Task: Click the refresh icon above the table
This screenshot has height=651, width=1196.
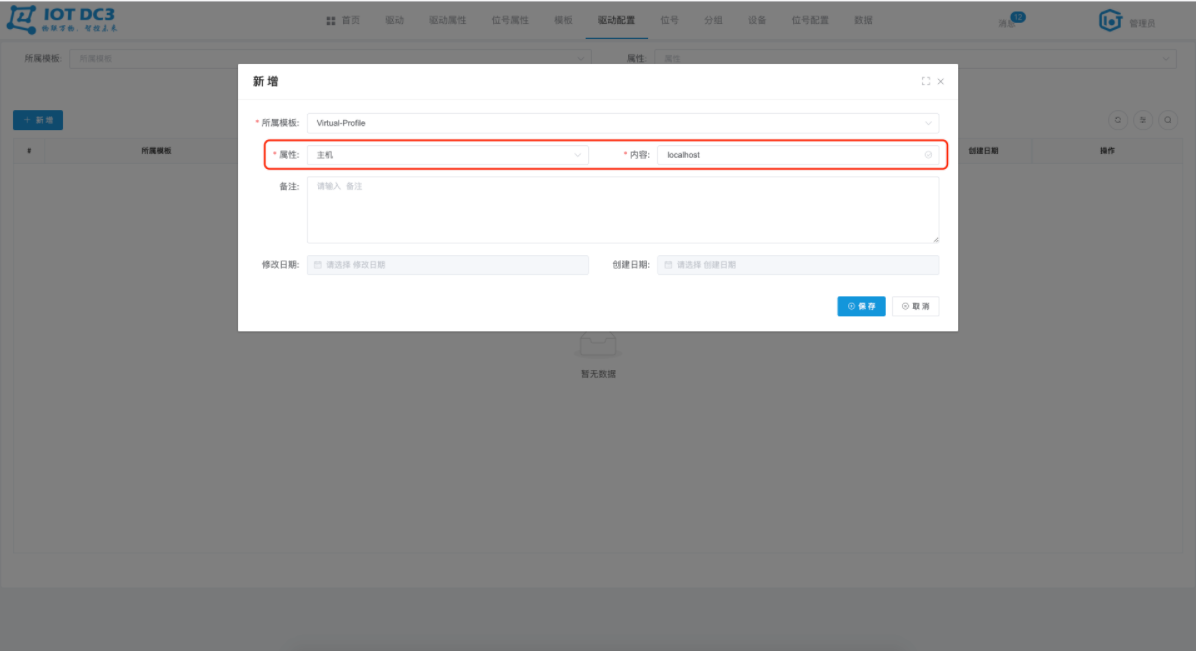Action: (x=1117, y=120)
